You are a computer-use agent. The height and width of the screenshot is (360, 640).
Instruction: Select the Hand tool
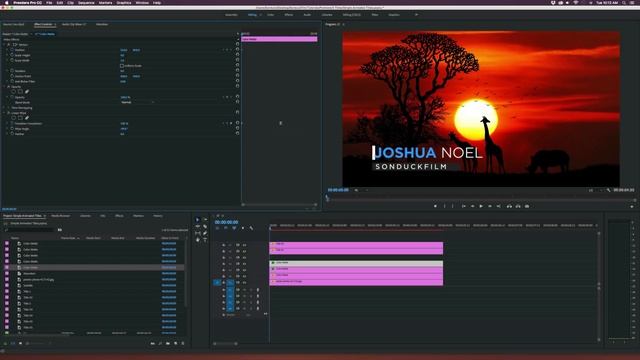[198, 240]
